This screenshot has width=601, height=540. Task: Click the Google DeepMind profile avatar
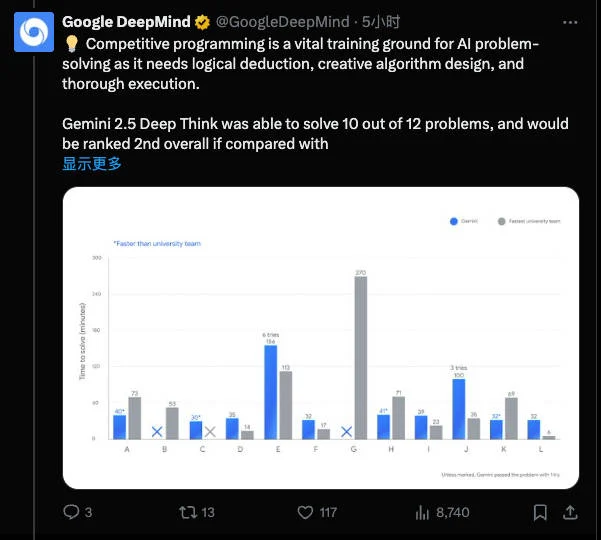coord(34,32)
